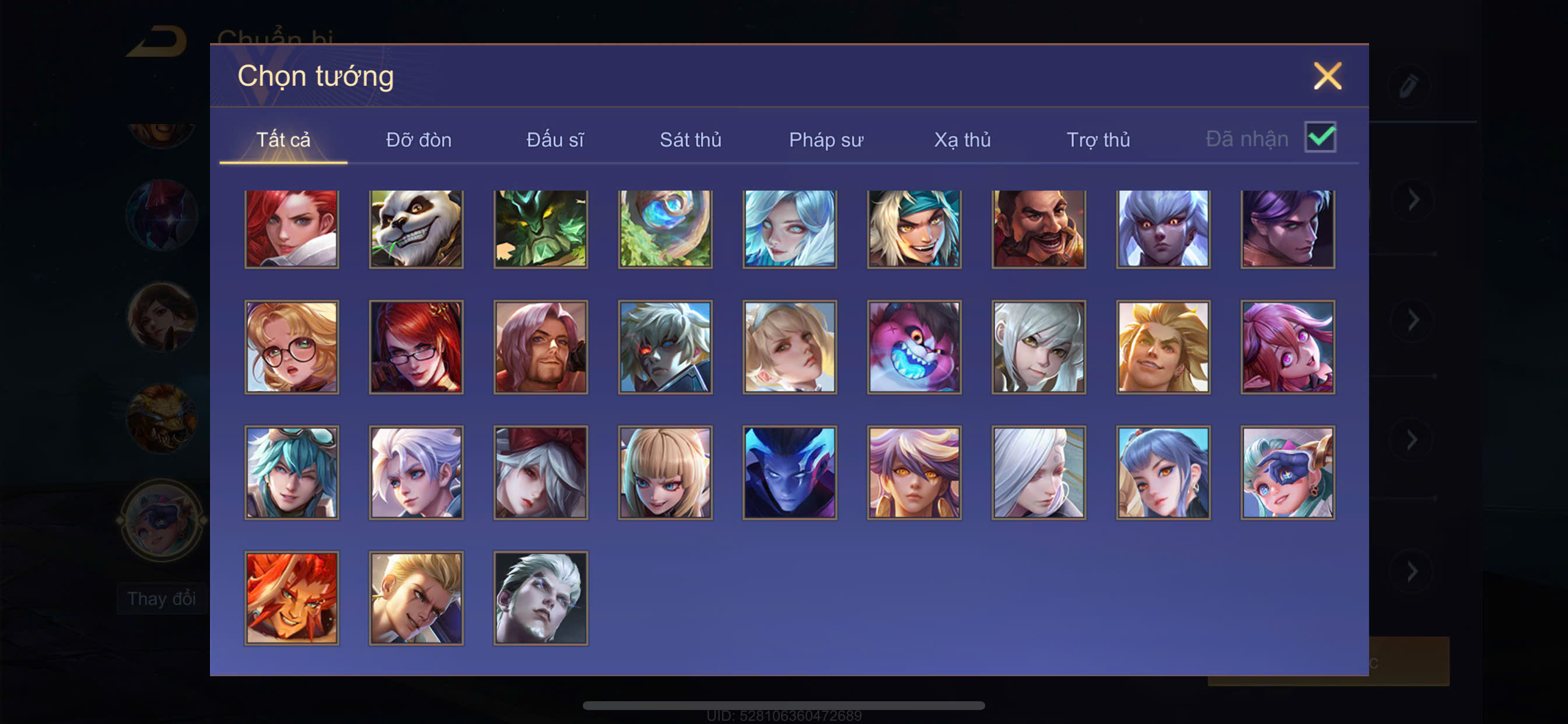Select the Tất cả tab
This screenshot has height=724, width=1568.
point(283,140)
